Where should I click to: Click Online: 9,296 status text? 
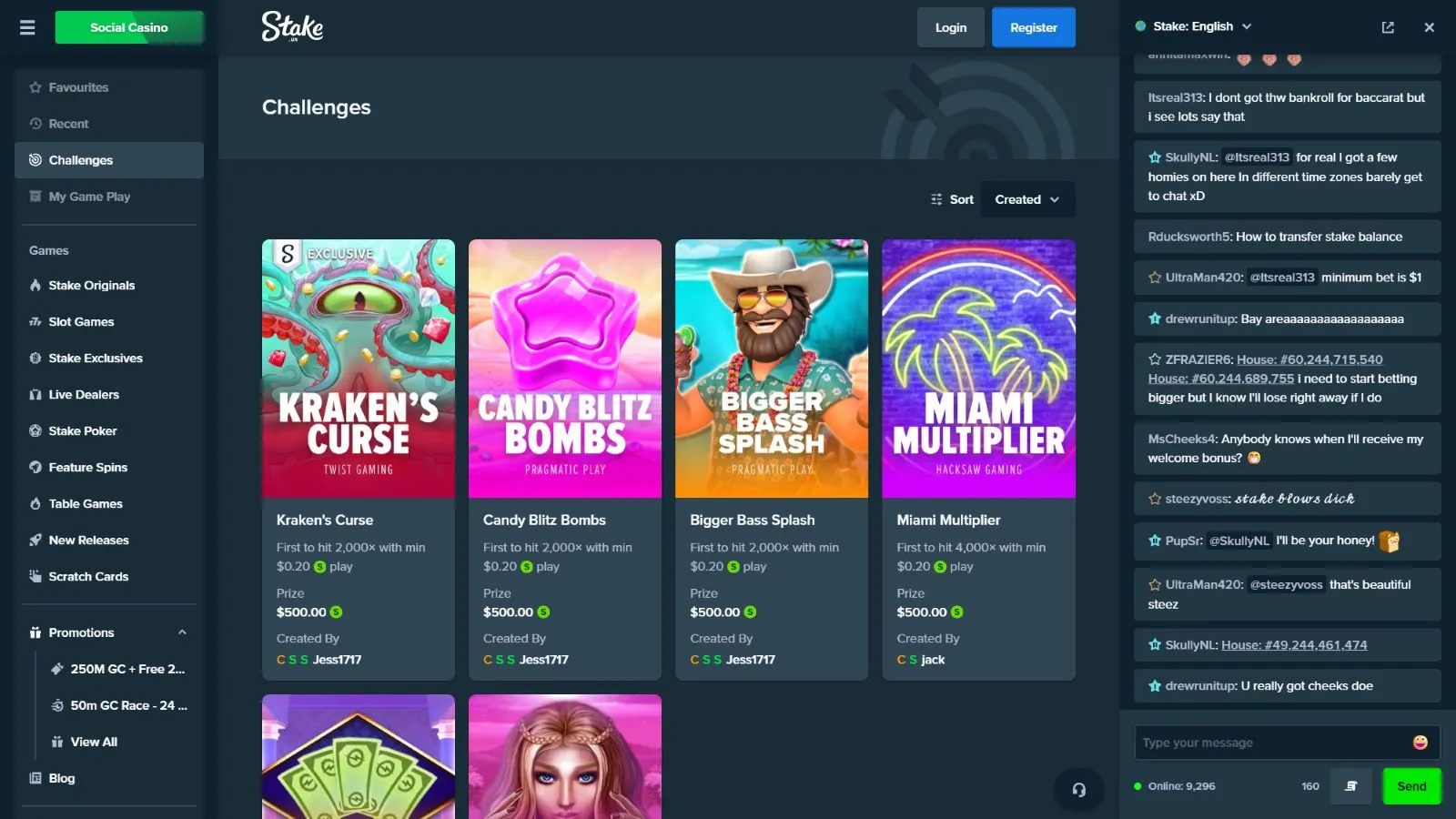pyautogui.click(x=1181, y=786)
